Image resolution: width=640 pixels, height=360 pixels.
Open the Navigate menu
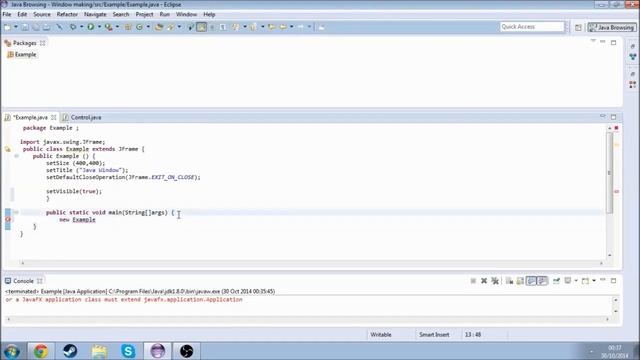pyautogui.click(x=95, y=14)
